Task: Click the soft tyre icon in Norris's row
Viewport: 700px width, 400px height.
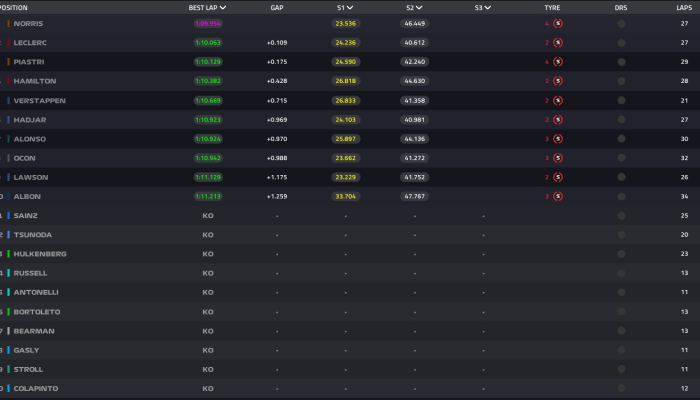Action: click(557, 23)
